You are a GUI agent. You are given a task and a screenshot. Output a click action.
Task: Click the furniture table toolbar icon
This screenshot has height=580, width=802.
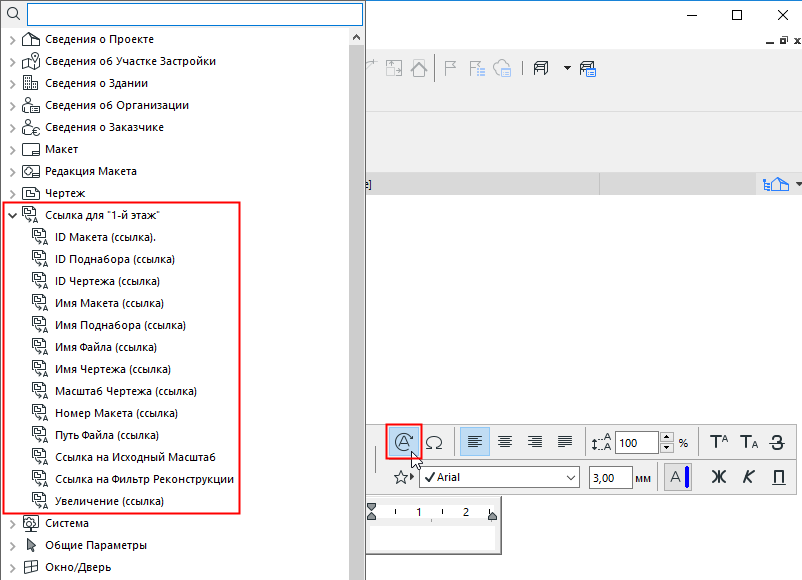(x=541, y=68)
